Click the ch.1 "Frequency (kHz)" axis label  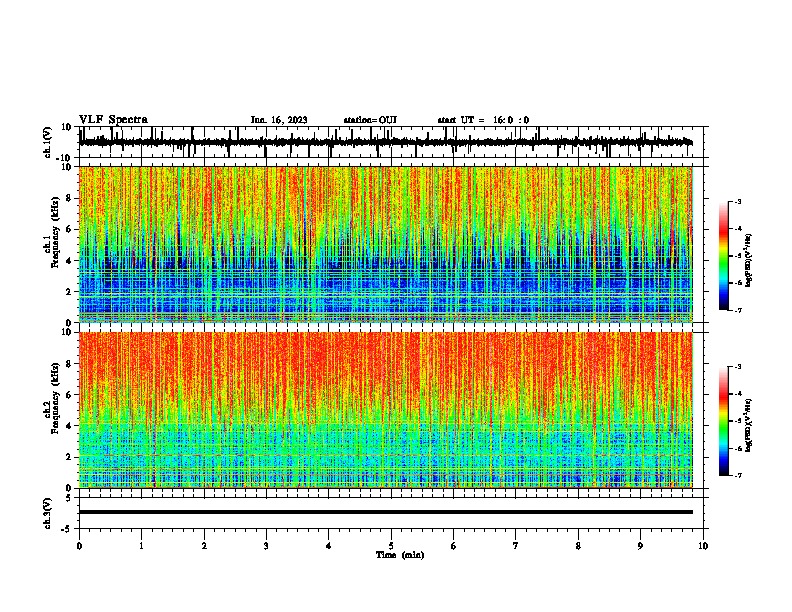pos(56,232)
